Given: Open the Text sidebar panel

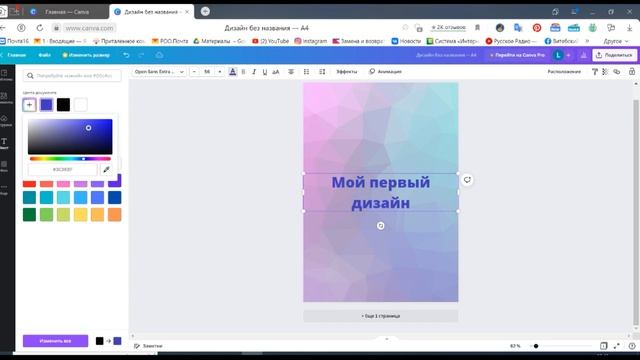Looking at the screenshot, I should point(4,143).
